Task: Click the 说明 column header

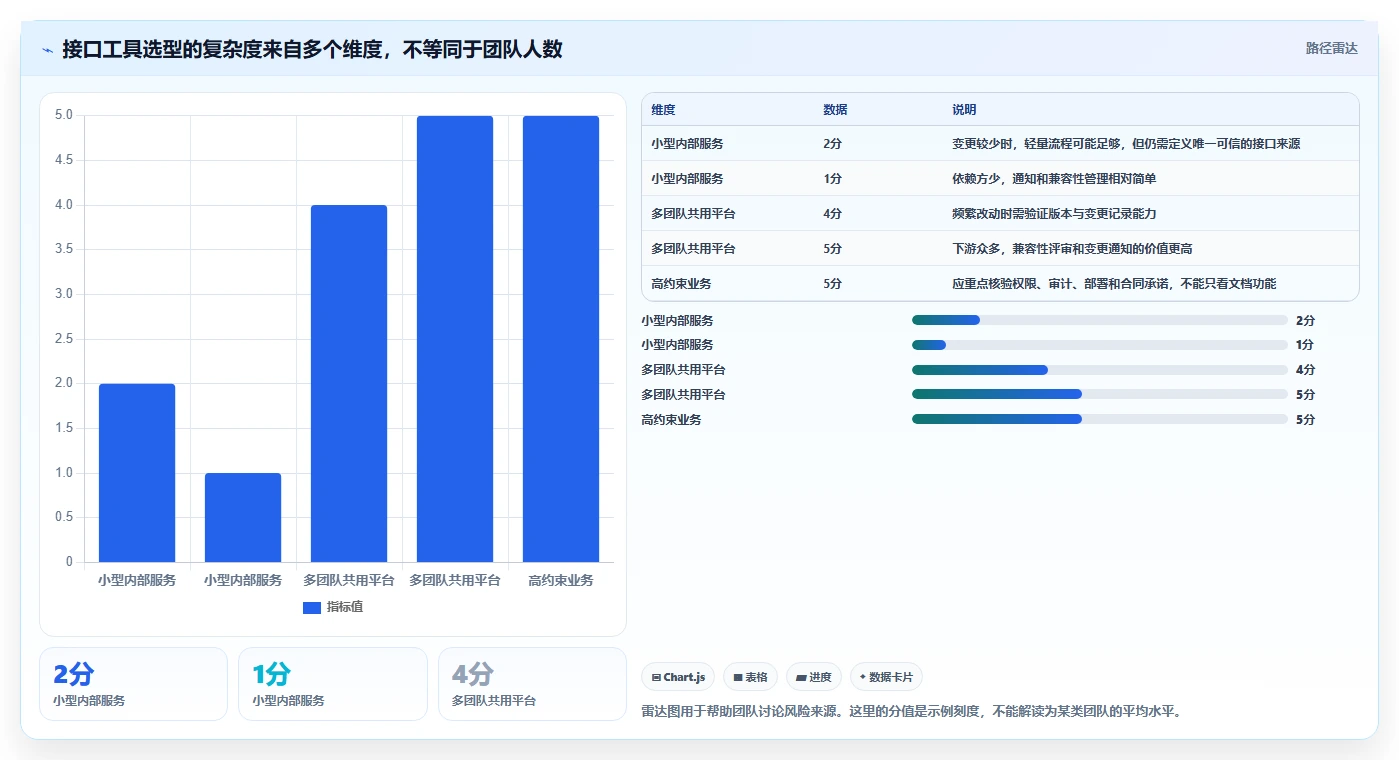Action: (964, 110)
